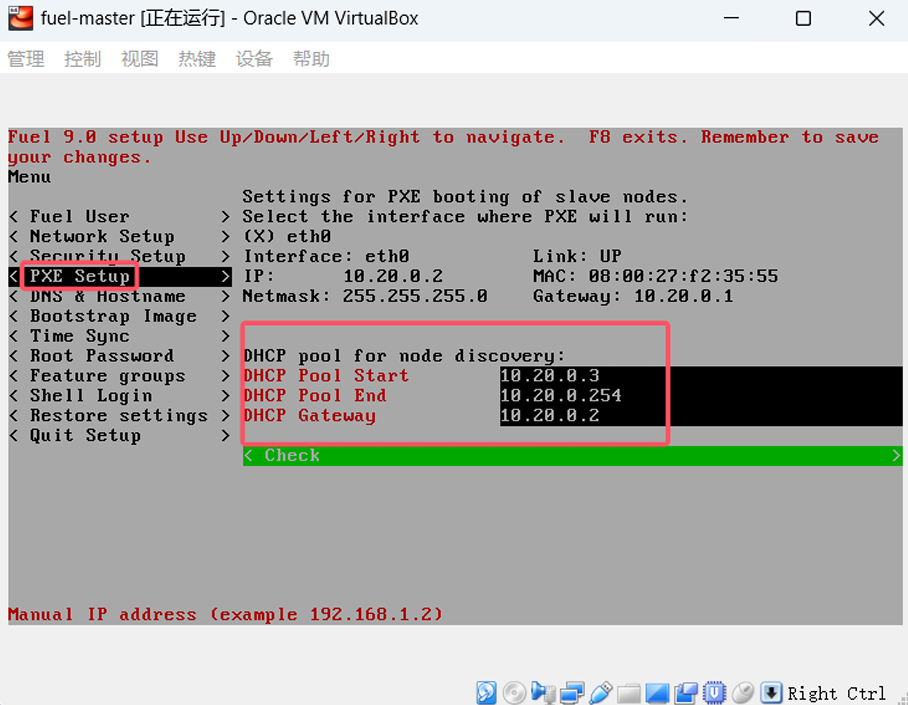Maximize the VirtualBox window
This screenshot has height=705, width=908.
[803, 19]
